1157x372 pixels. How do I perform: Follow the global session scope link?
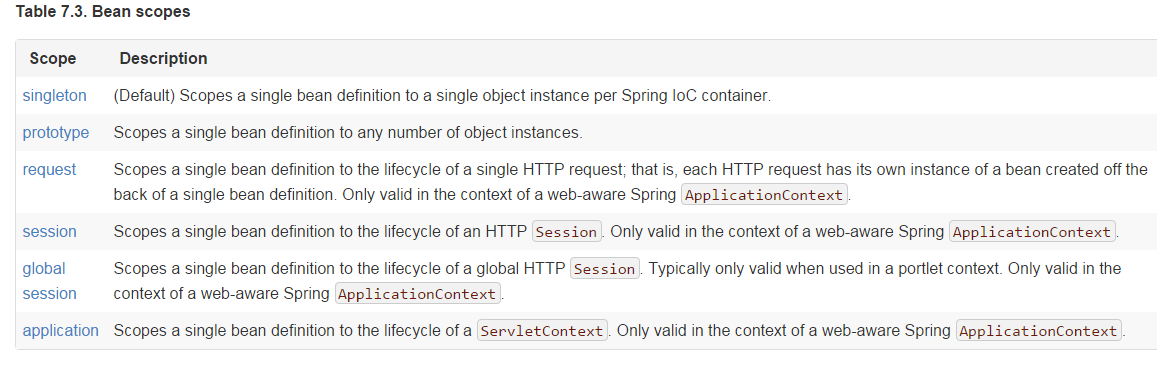point(49,281)
